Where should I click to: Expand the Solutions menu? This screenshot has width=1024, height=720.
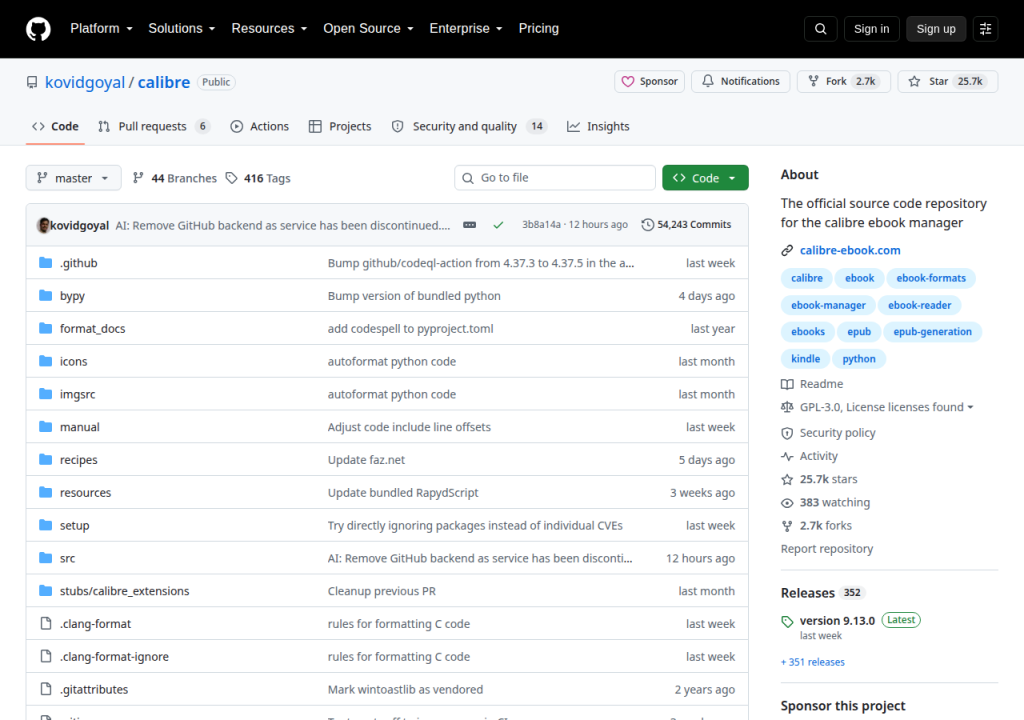(182, 29)
